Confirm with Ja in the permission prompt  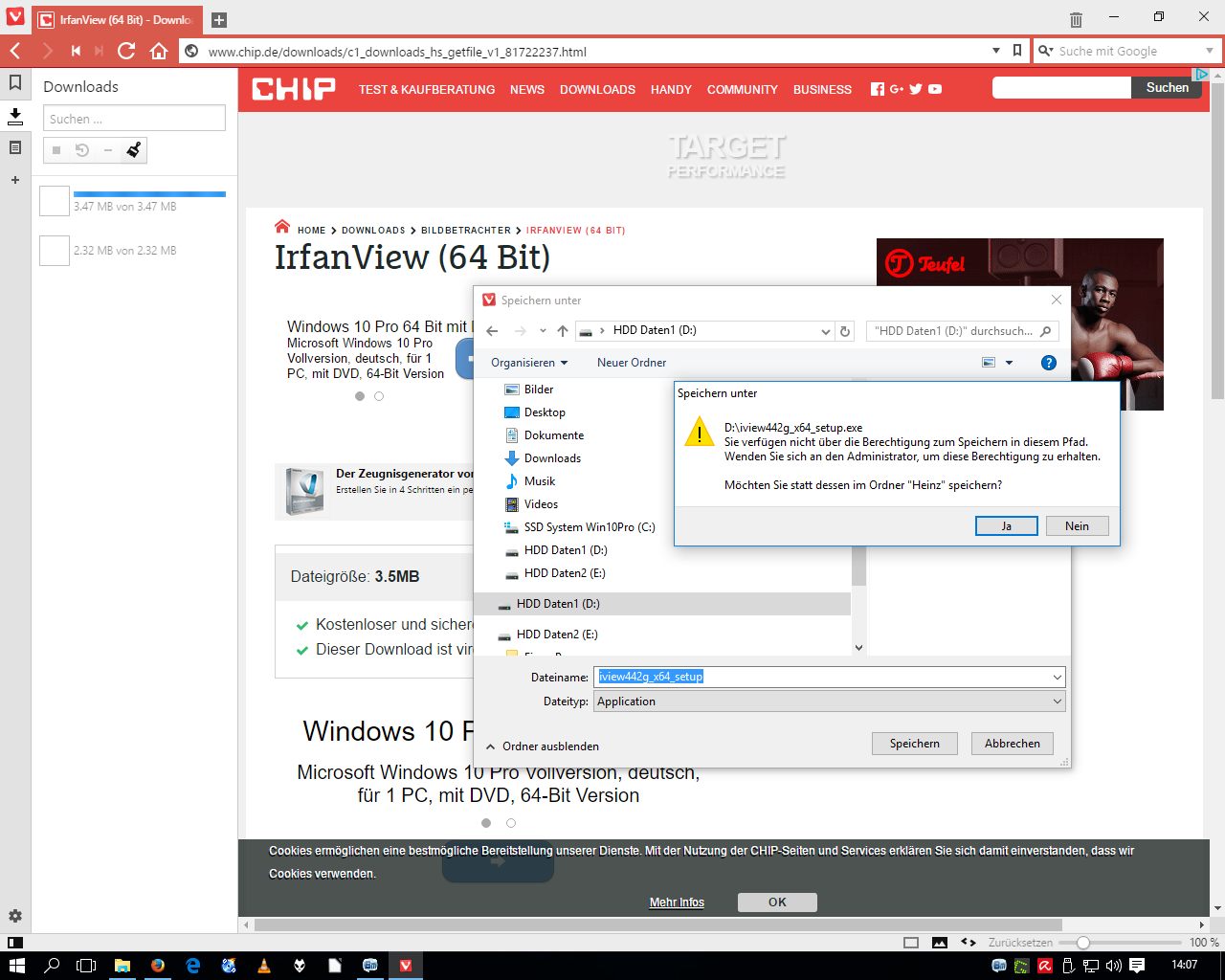tap(1007, 526)
